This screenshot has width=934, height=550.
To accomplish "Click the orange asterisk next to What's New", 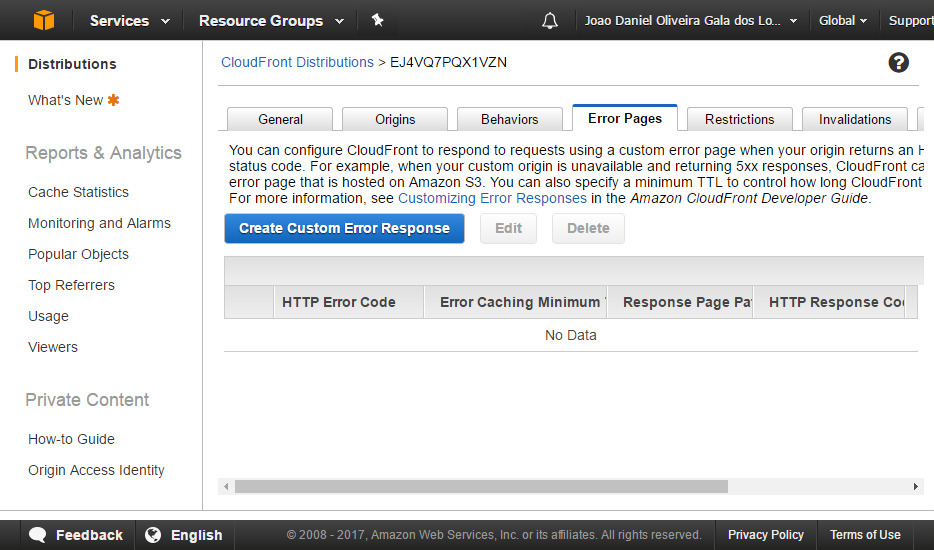I will (113, 100).
